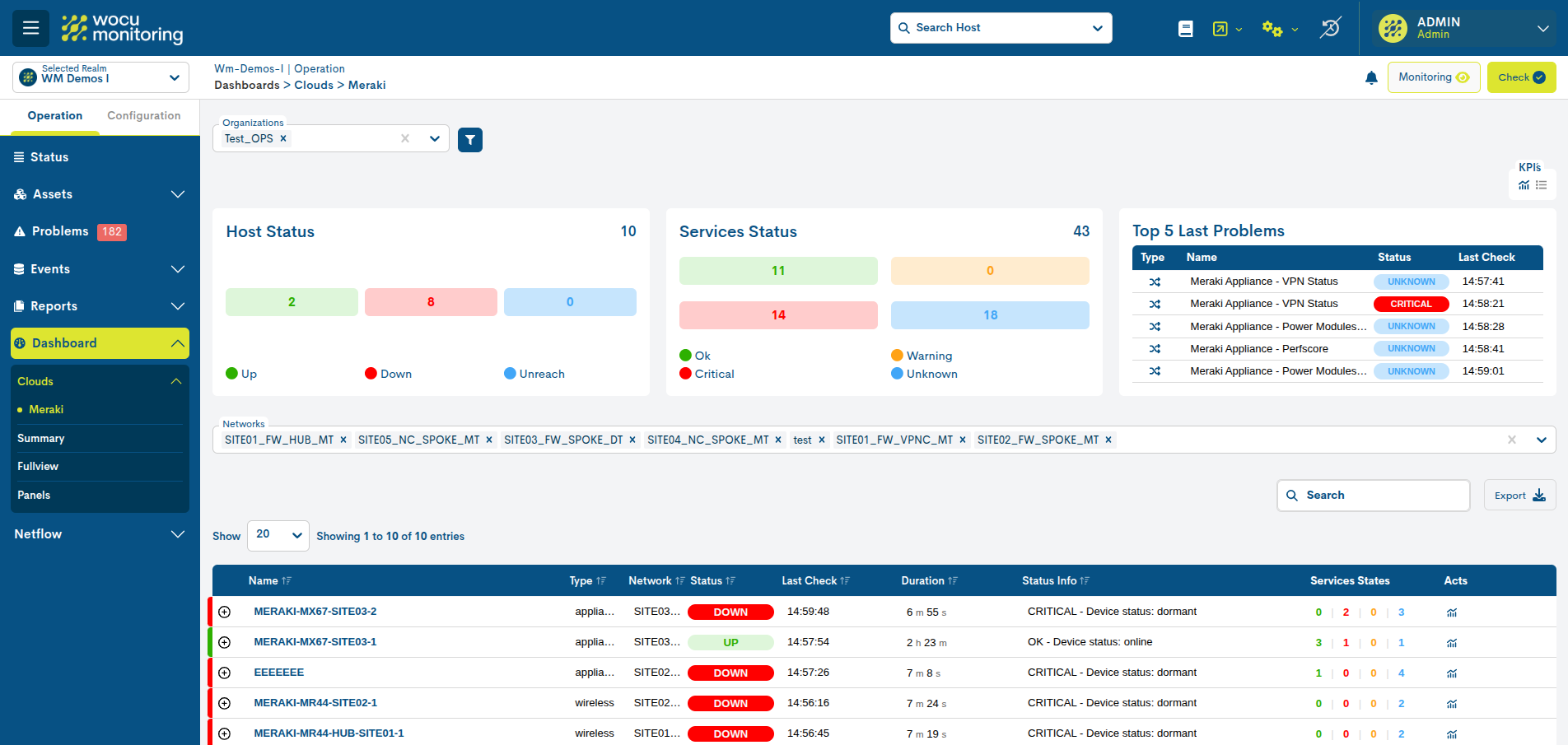1568x745 pixels.
Task: Switch to the Configuration tab
Action: point(144,115)
